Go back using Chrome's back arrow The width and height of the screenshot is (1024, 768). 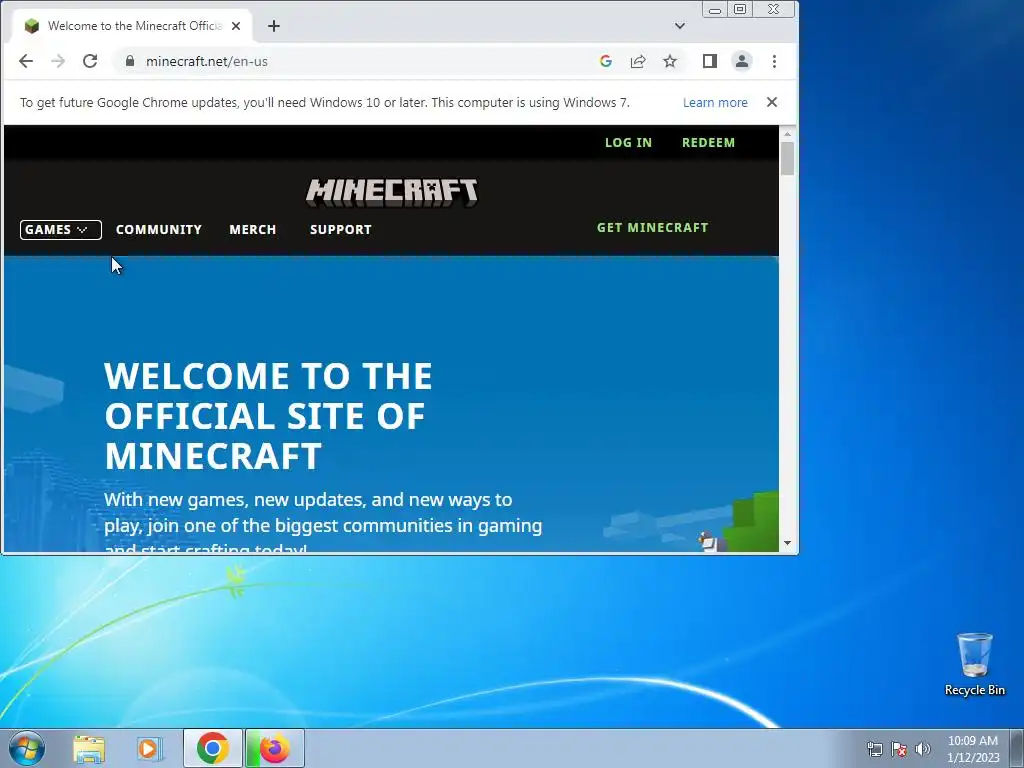tap(25, 61)
